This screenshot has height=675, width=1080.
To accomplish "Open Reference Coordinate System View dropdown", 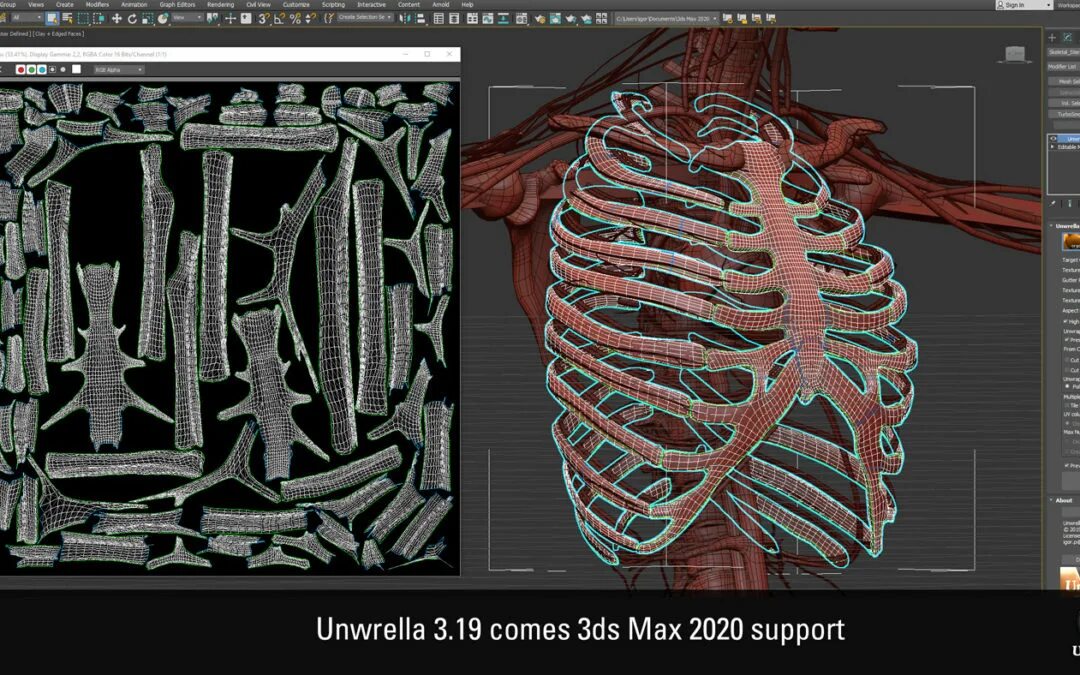I will pyautogui.click(x=188, y=19).
